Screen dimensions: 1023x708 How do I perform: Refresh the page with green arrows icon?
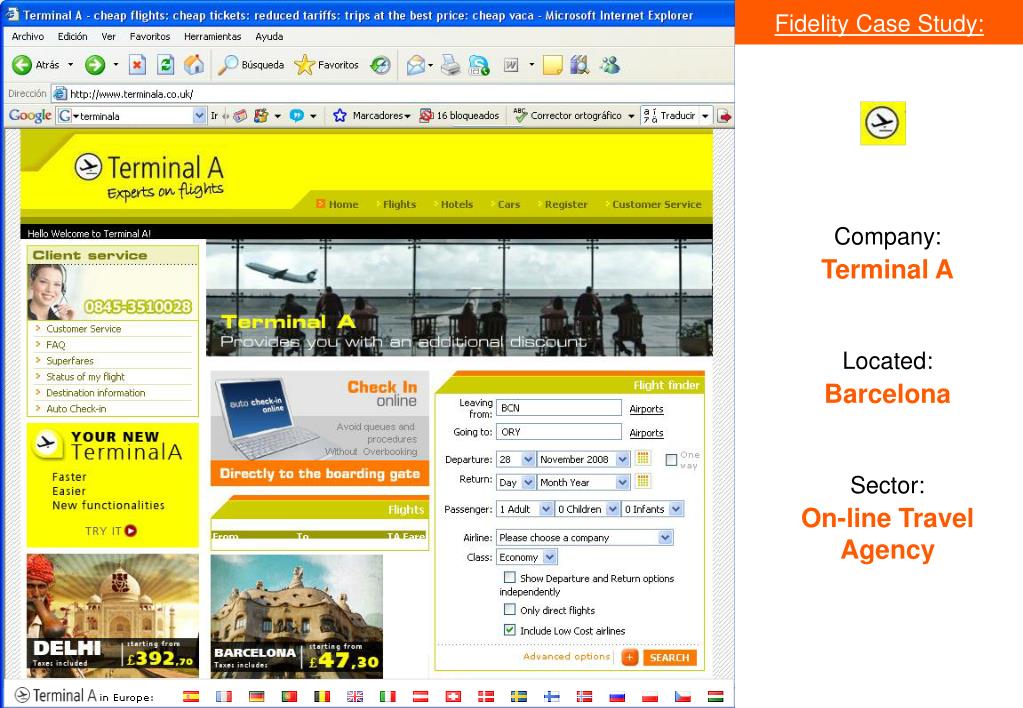point(166,65)
